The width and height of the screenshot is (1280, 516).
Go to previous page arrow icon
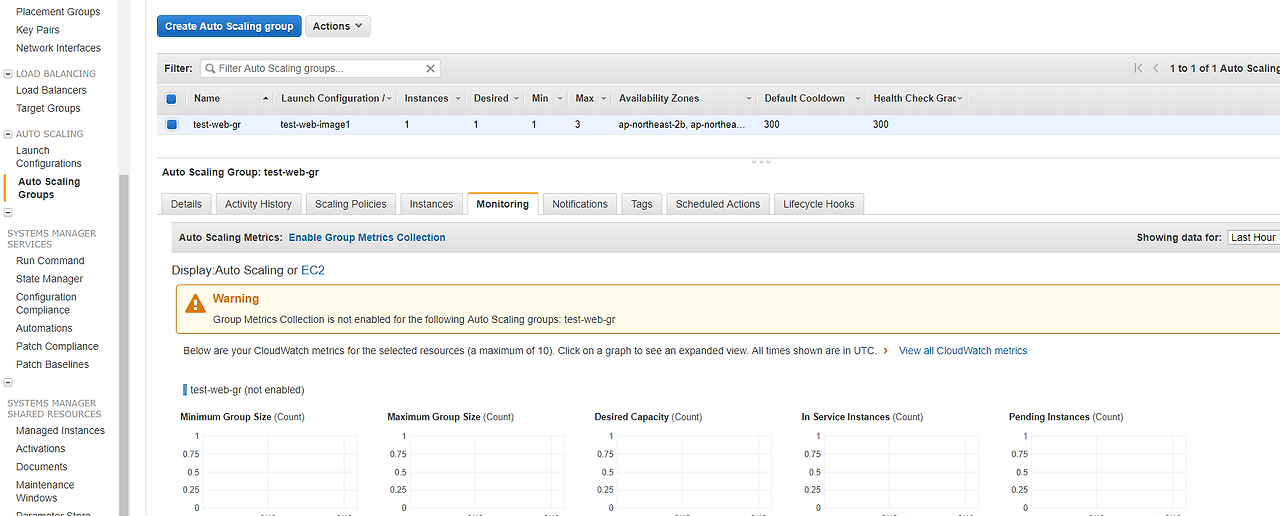(1156, 68)
